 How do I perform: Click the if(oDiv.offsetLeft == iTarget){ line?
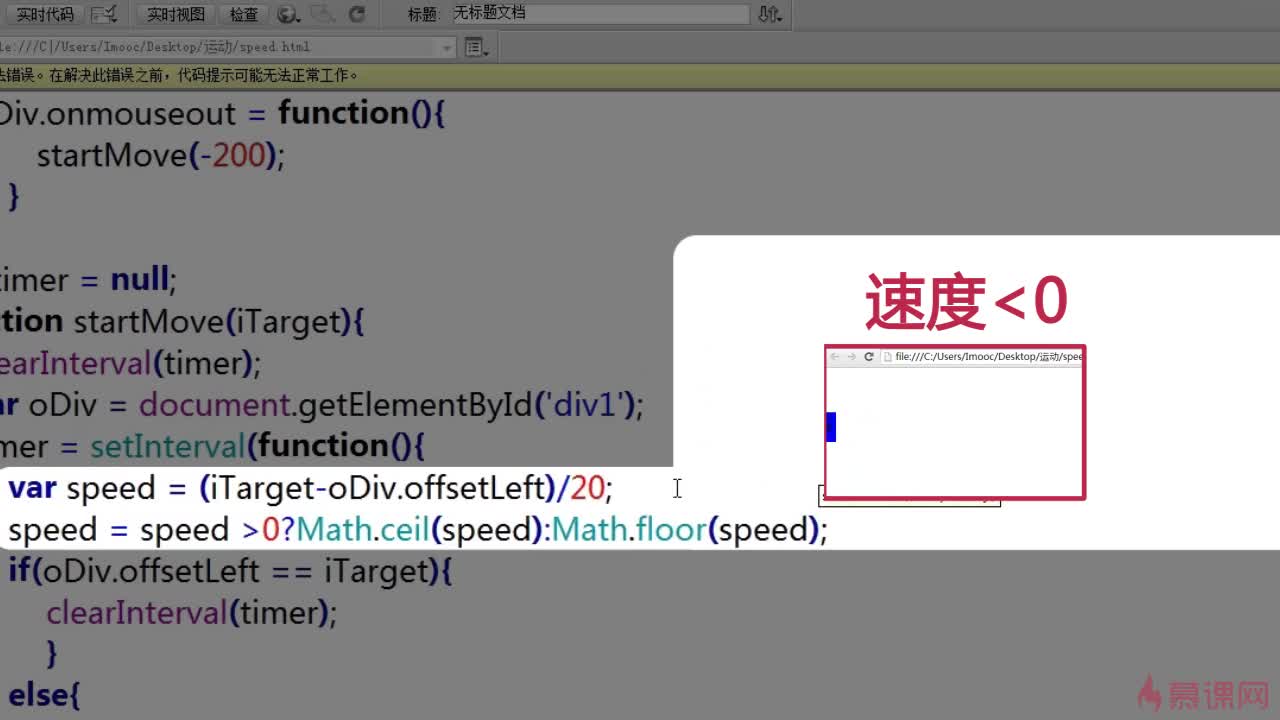(x=231, y=571)
